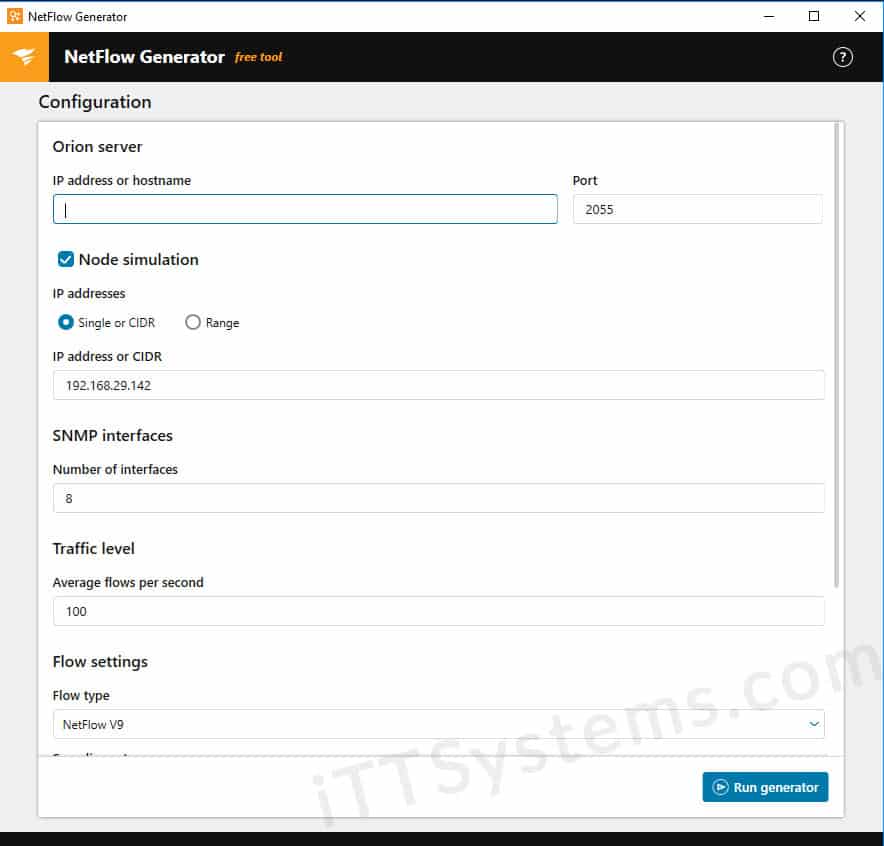Click the SolarWinds orange logo icon
The image size is (884, 846).
tap(24, 57)
